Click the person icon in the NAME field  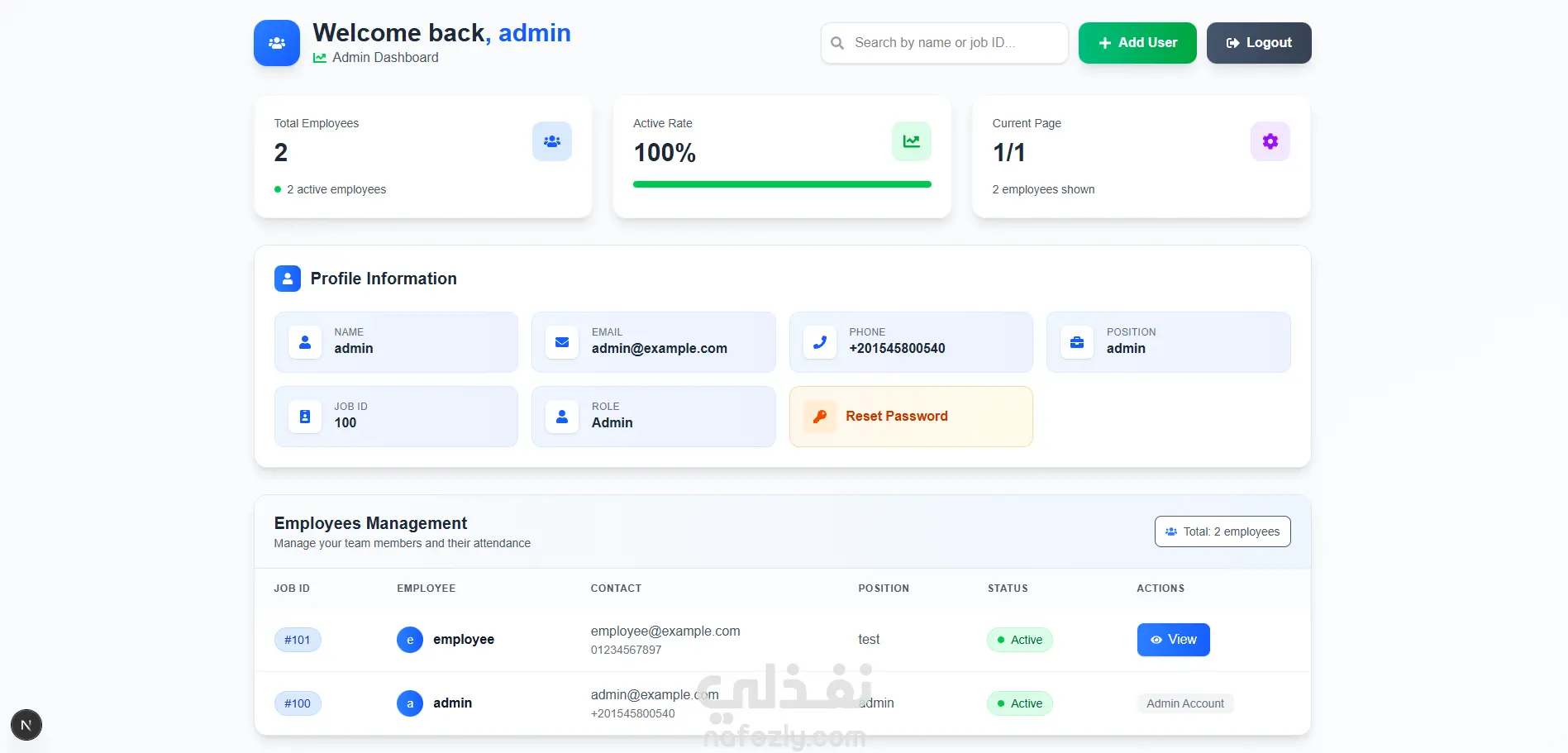[x=305, y=341]
